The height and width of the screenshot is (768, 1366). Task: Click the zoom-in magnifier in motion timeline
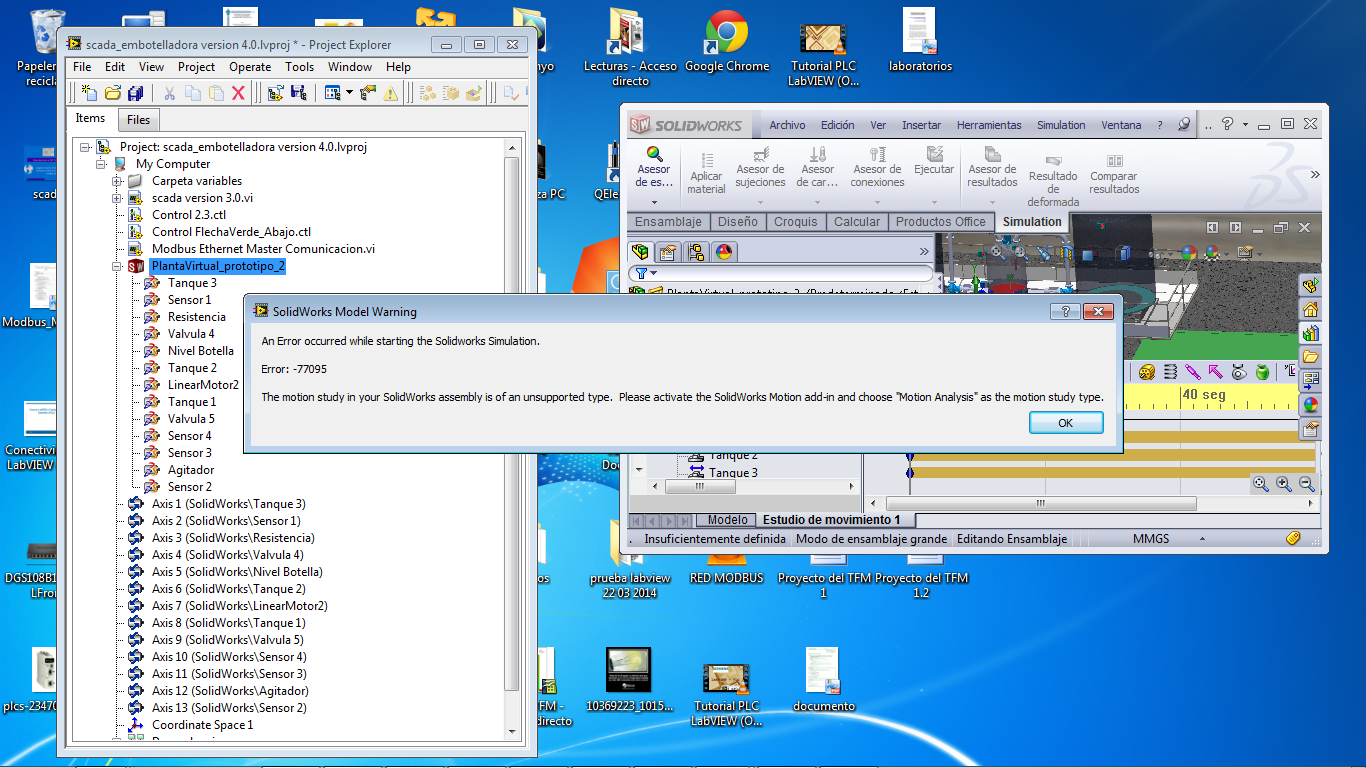click(1284, 484)
